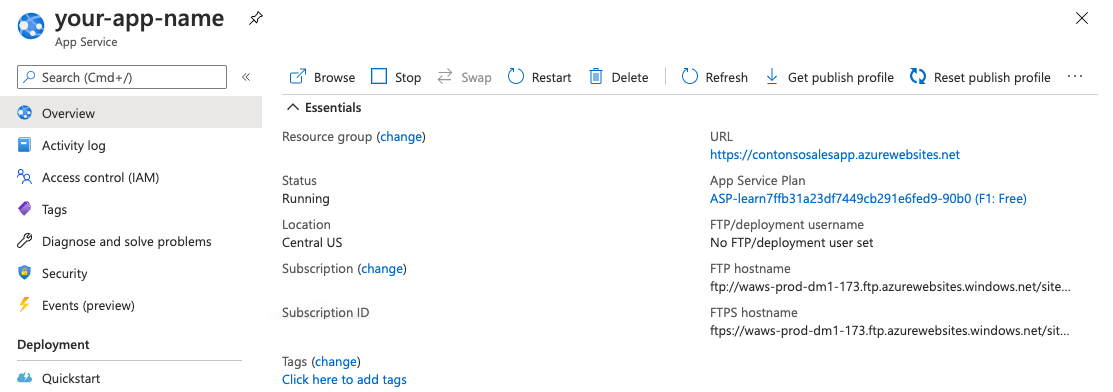Click the Subscription ID label
The width and height of the screenshot is (1113, 392).
click(x=325, y=312)
